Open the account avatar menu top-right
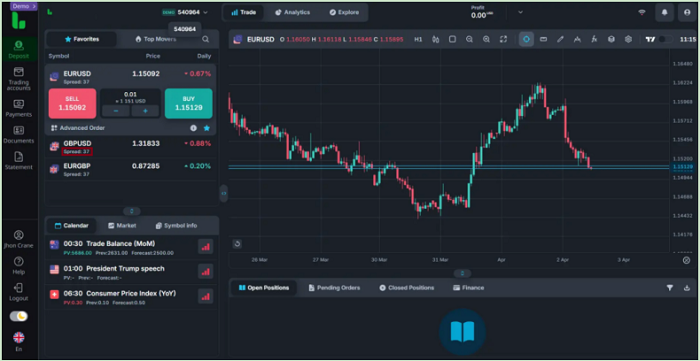The width and height of the screenshot is (700, 361). coord(687,12)
